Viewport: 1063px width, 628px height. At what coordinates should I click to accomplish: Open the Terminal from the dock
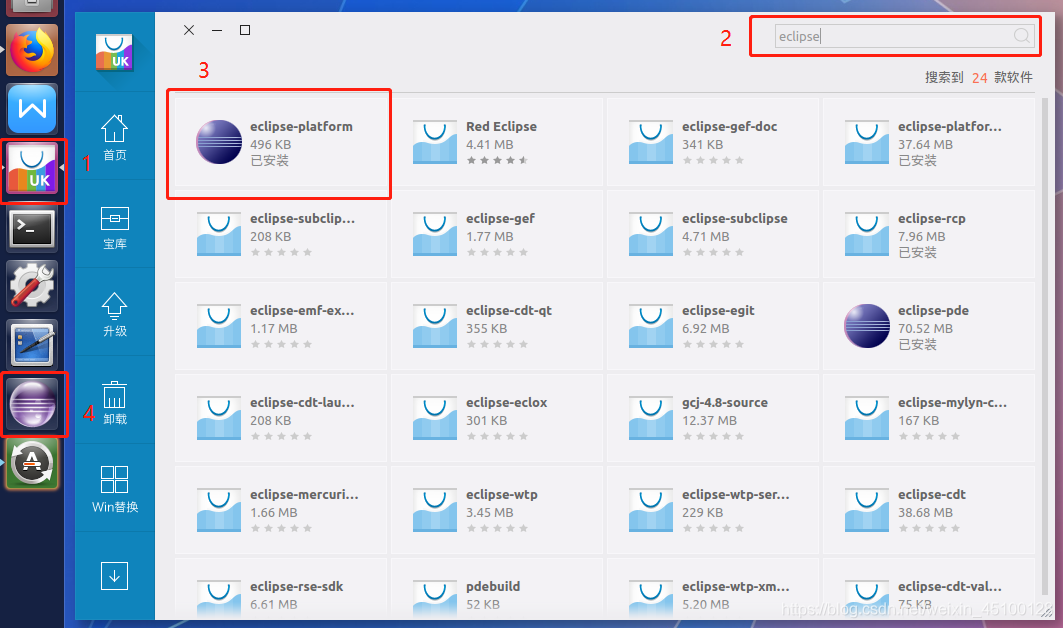pos(32,228)
